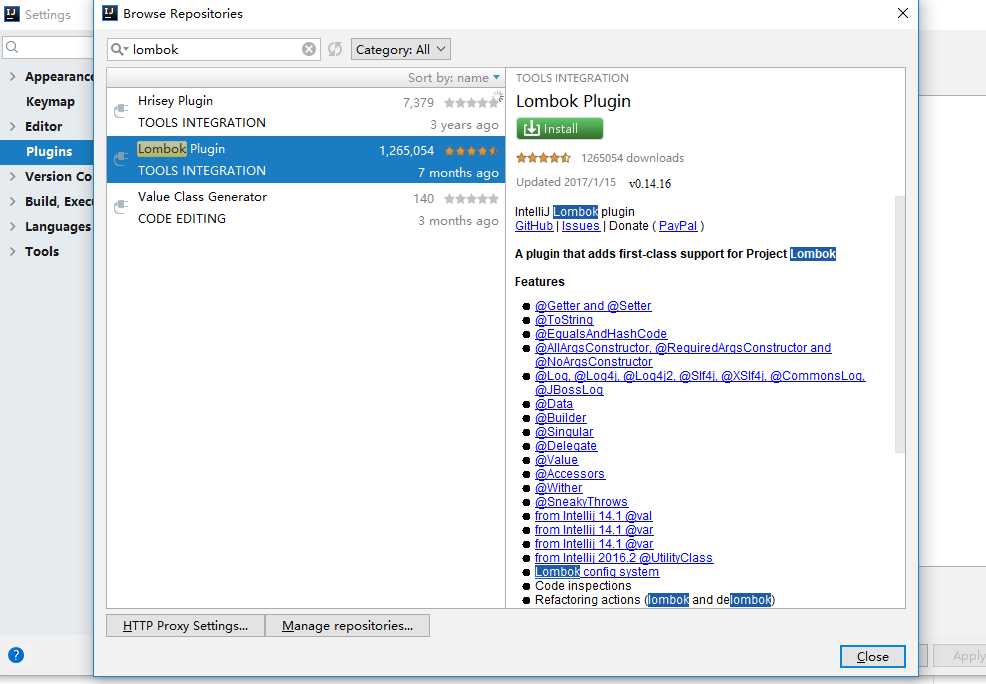Open the @Data feature link
The image size is (986, 684).
point(554,404)
